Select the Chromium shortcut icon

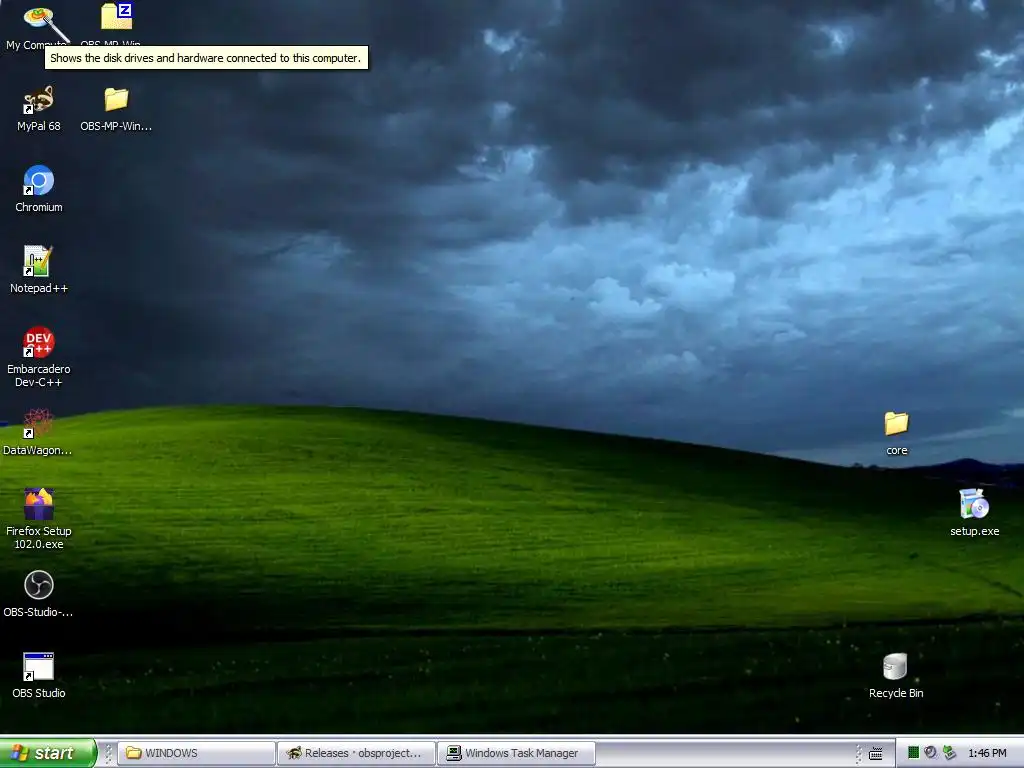(39, 180)
